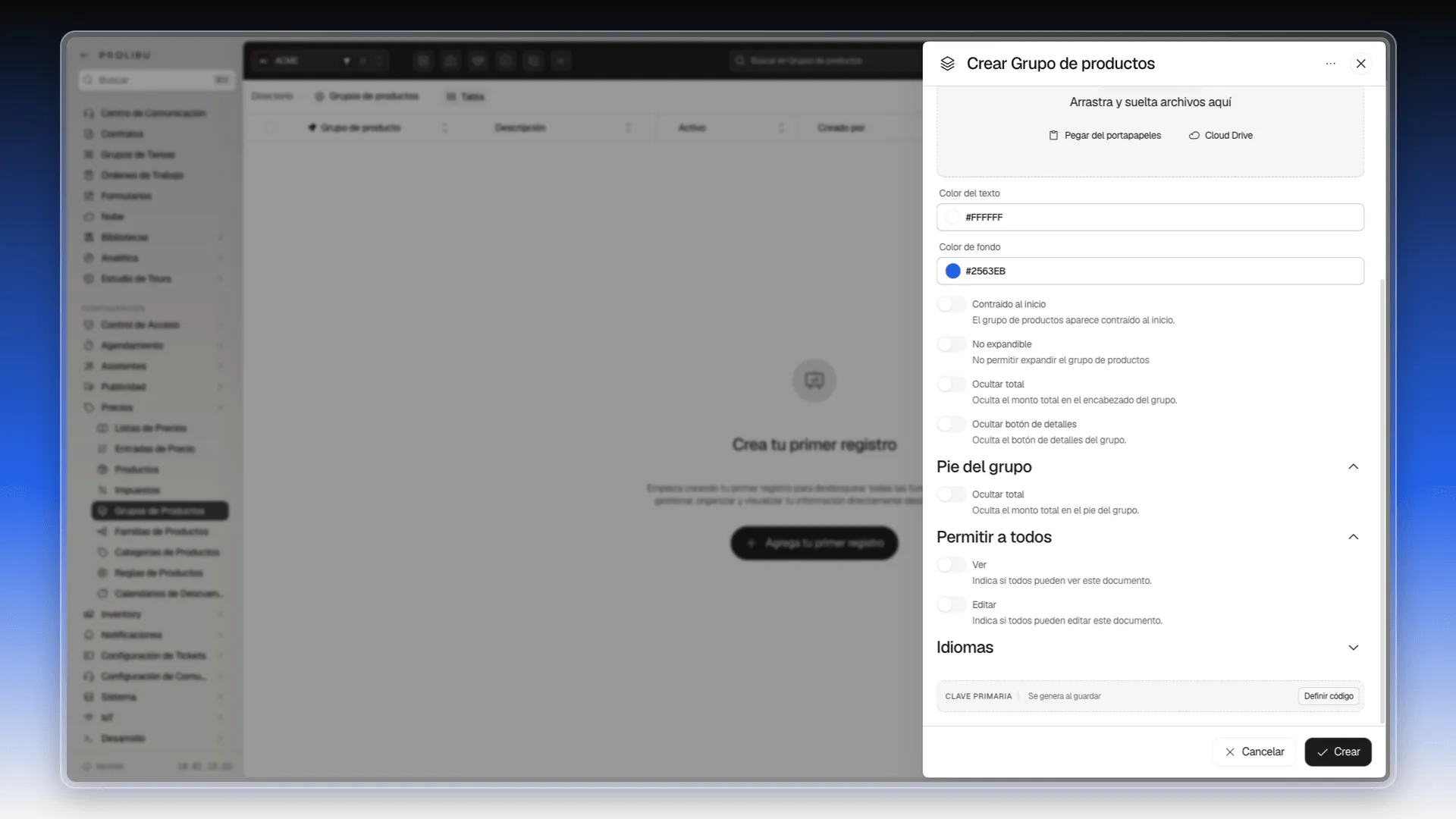Image resolution: width=1456 pixels, height=819 pixels.
Task: Open the three-dots options menu in dialog header
Action: coord(1330,64)
